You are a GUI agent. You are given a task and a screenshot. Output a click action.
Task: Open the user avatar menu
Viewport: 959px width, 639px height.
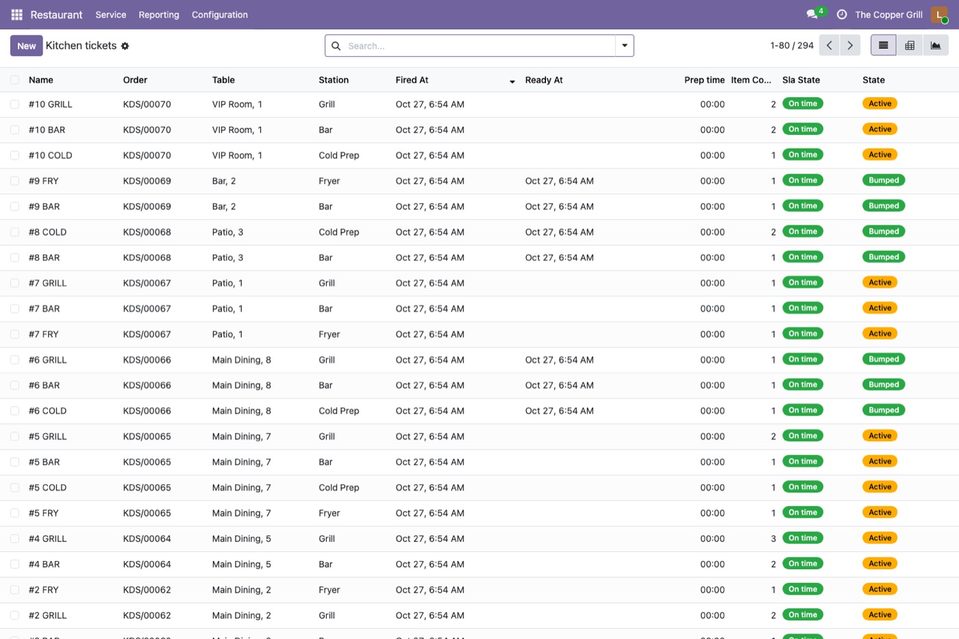pos(939,15)
